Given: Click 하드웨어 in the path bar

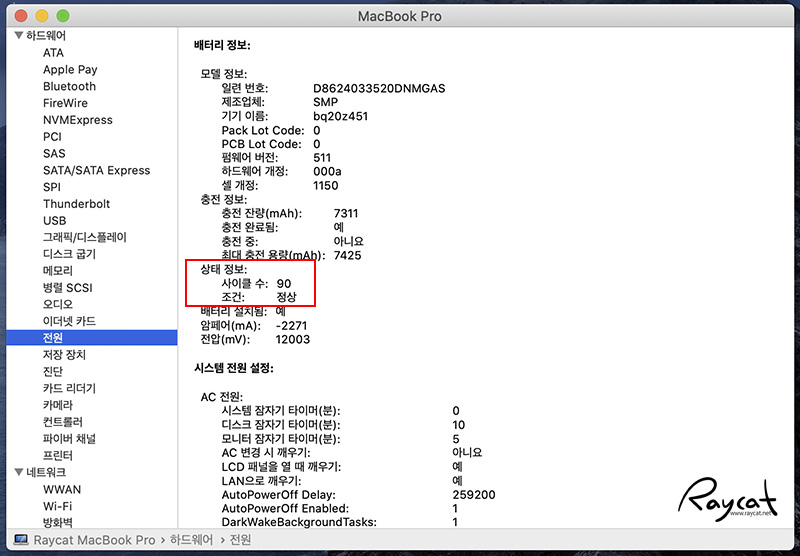Looking at the screenshot, I should pos(191,540).
